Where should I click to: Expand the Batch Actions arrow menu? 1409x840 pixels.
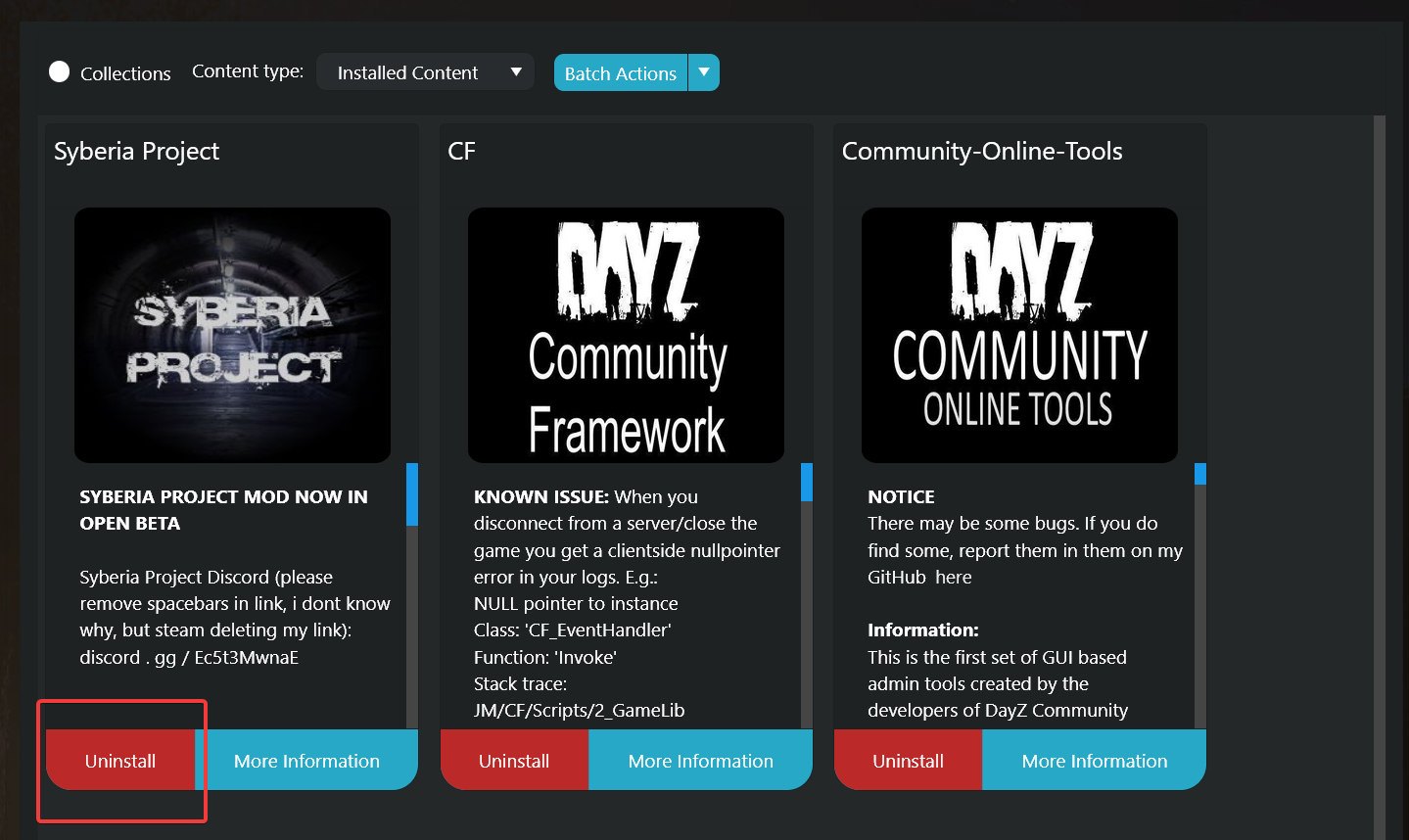pyautogui.click(x=704, y=72)
